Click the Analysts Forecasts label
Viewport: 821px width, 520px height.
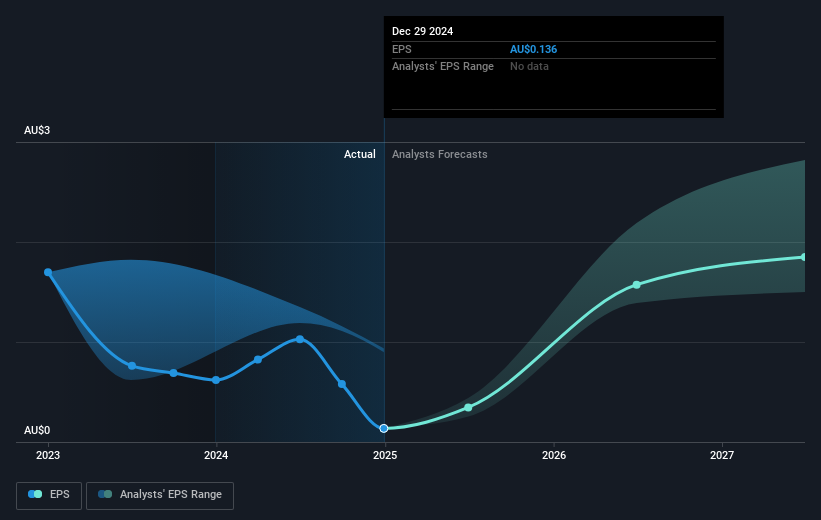pos(440,154)
